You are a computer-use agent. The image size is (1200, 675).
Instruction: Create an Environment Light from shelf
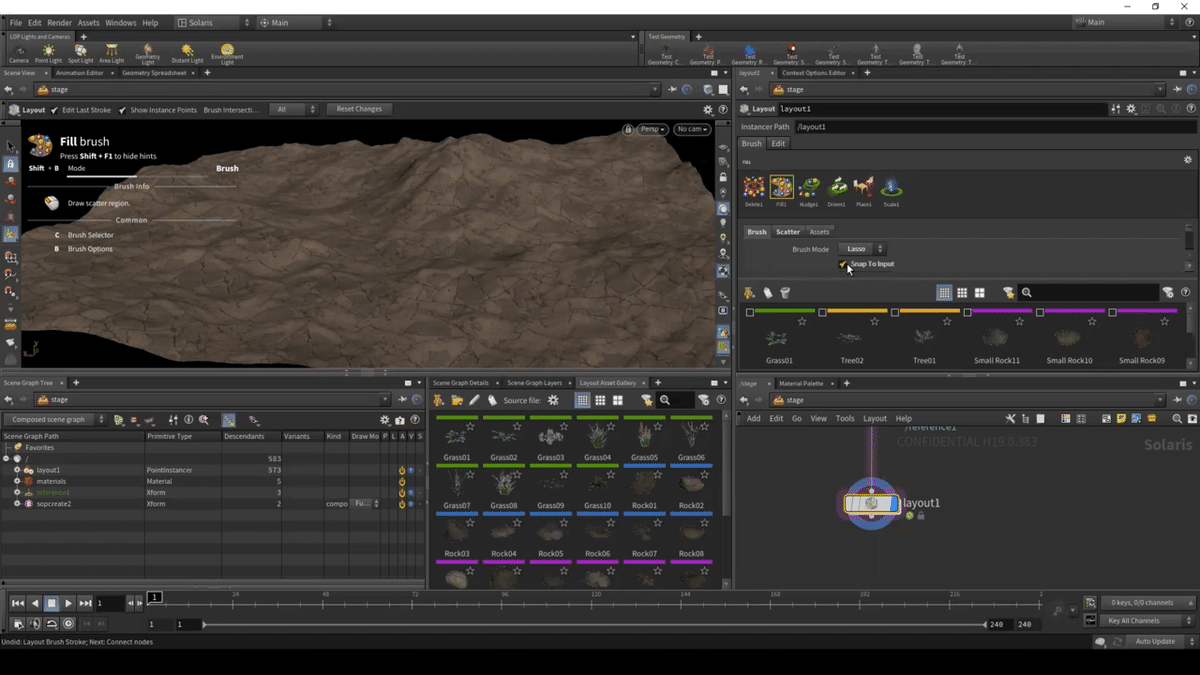(x=227, y=51)
